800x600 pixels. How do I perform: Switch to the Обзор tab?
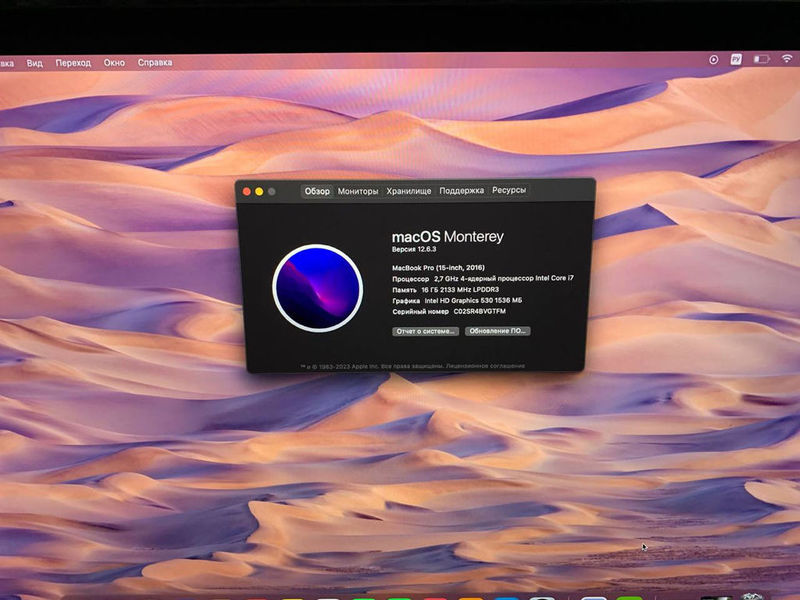(x=317, y=191)
